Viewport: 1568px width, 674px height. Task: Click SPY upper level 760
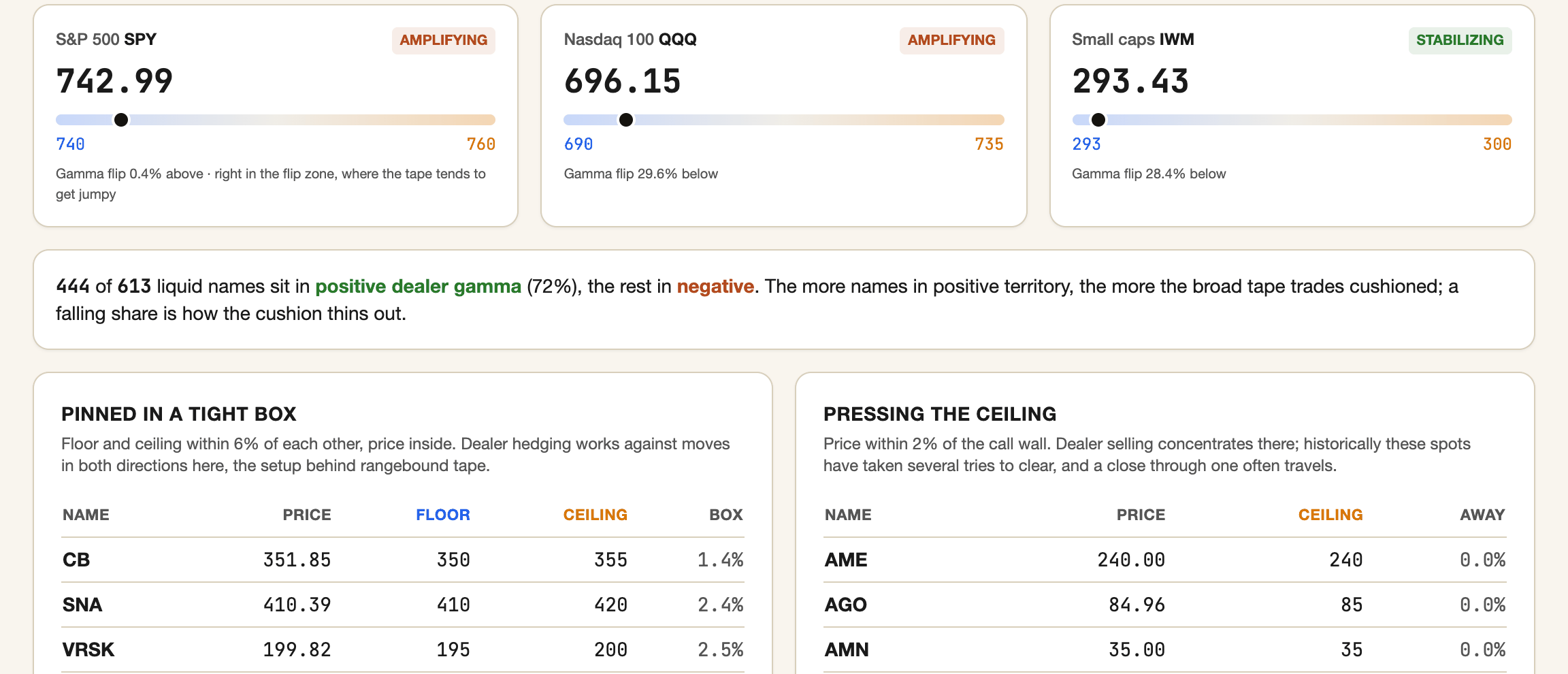481,144
